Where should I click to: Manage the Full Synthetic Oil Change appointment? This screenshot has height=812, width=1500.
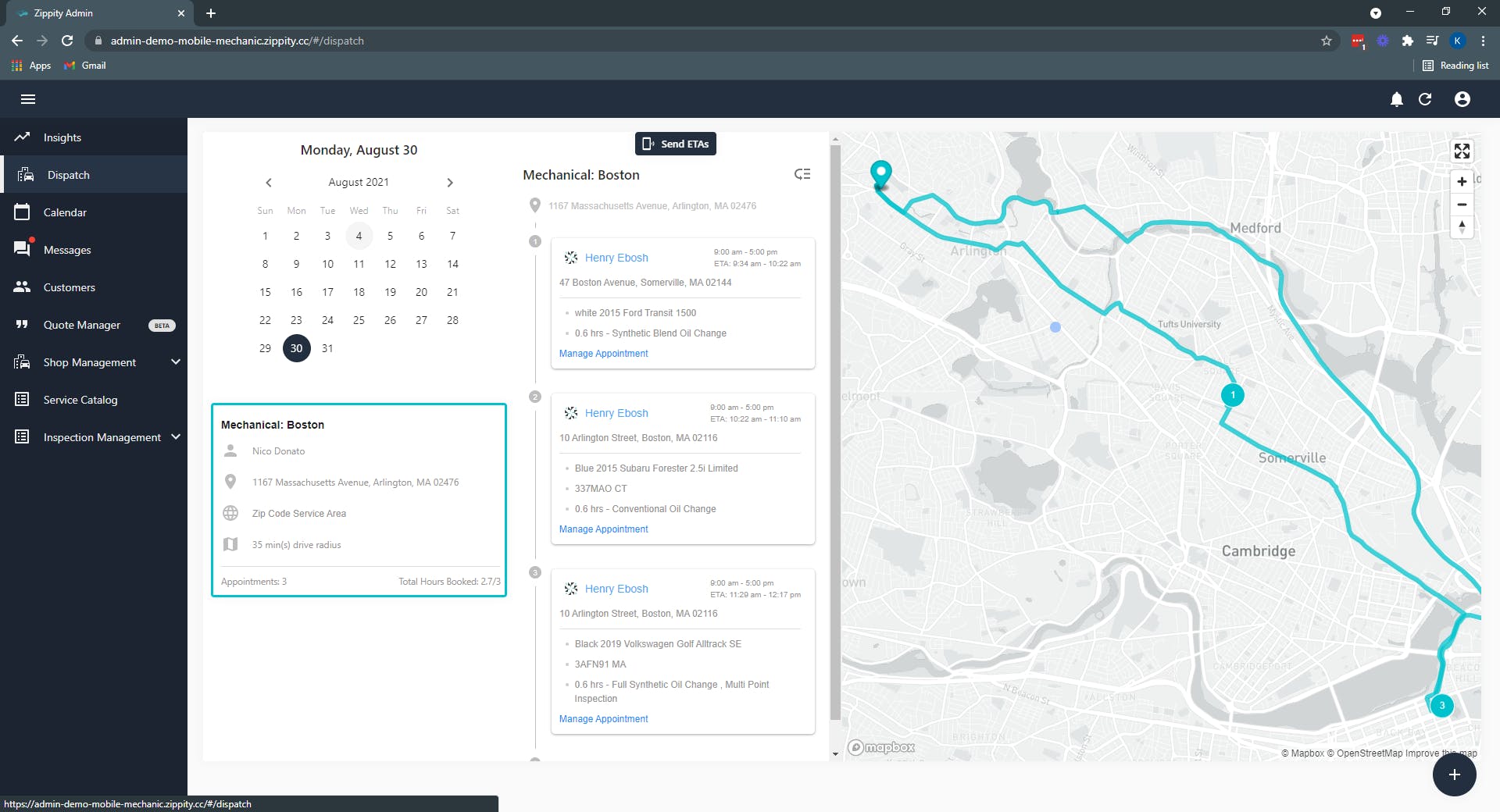(603, 719)
